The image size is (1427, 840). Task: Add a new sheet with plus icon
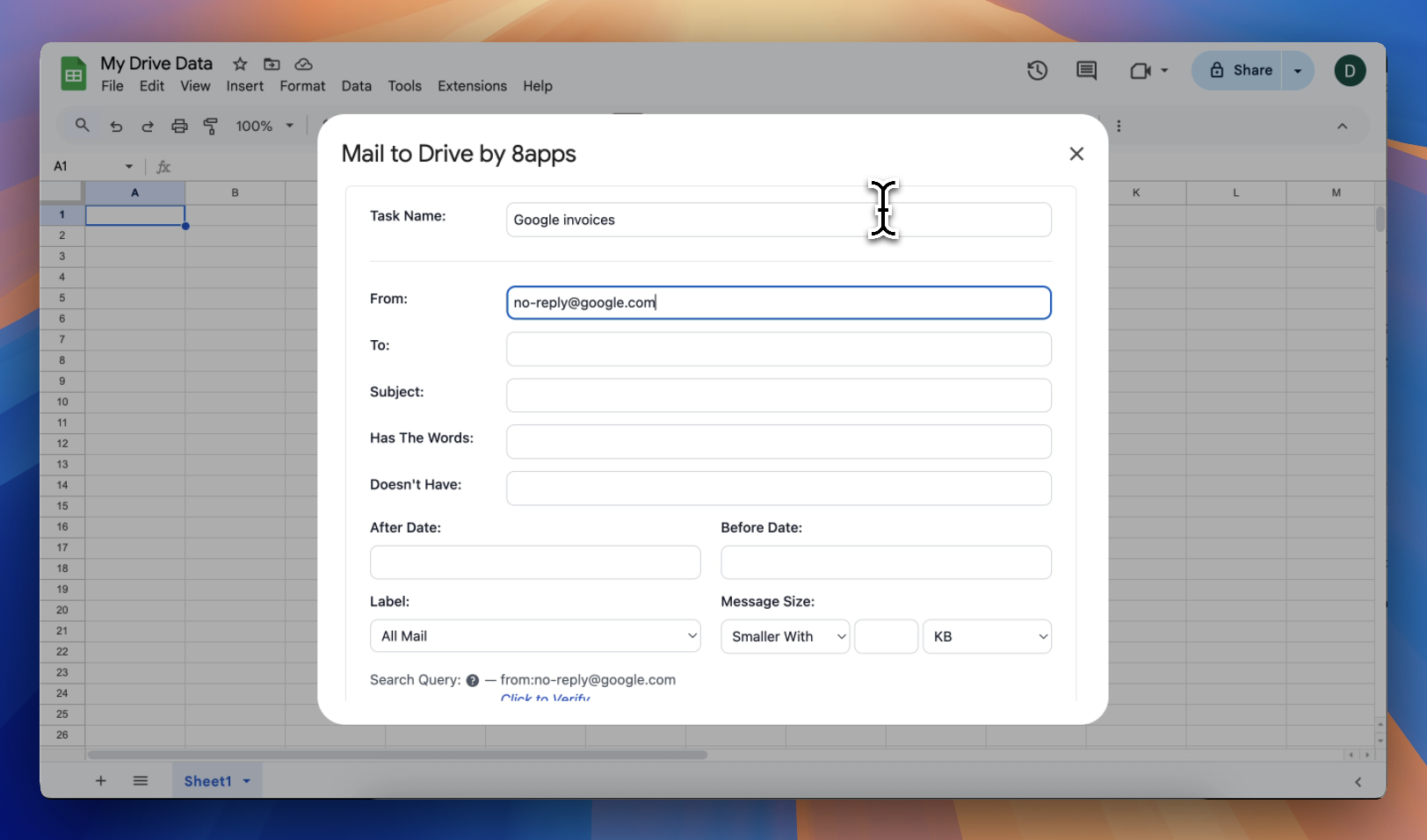101,781
